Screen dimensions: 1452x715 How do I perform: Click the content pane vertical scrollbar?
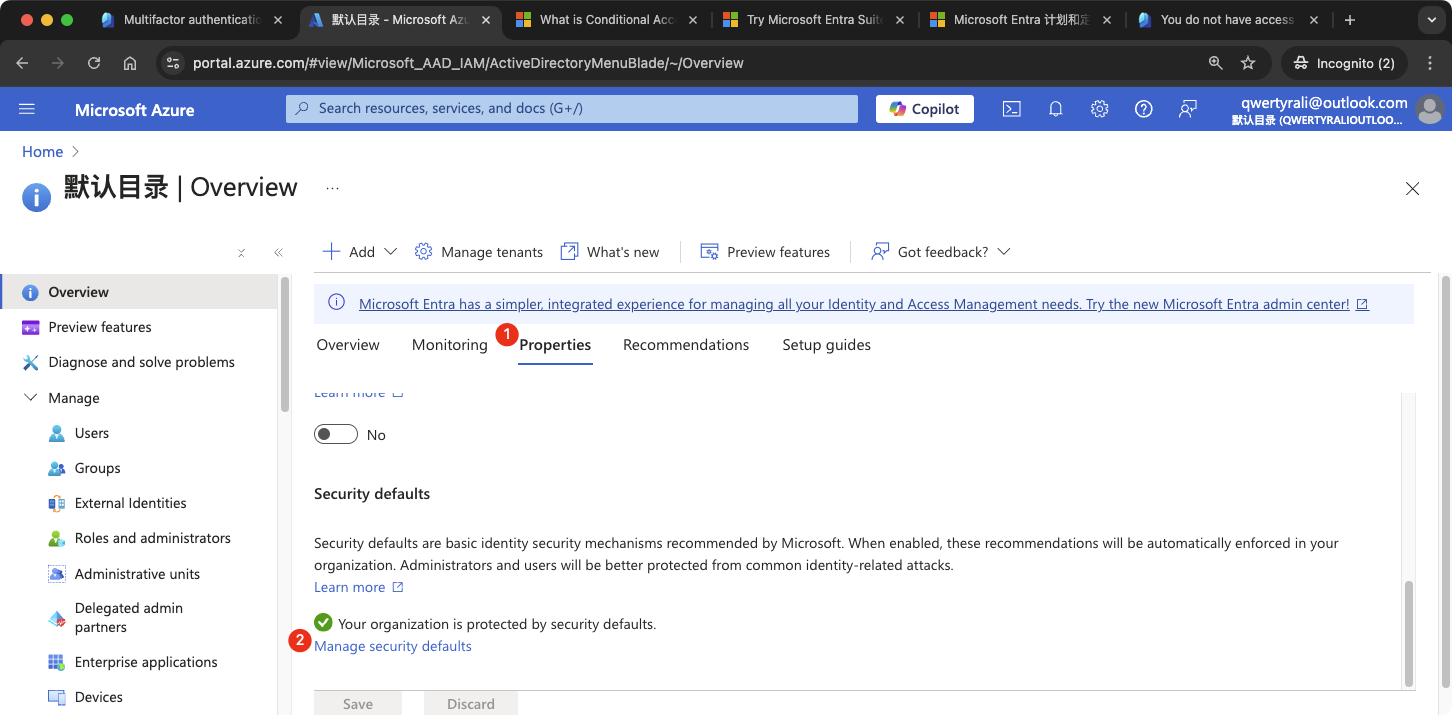[x=1409, y=632]
